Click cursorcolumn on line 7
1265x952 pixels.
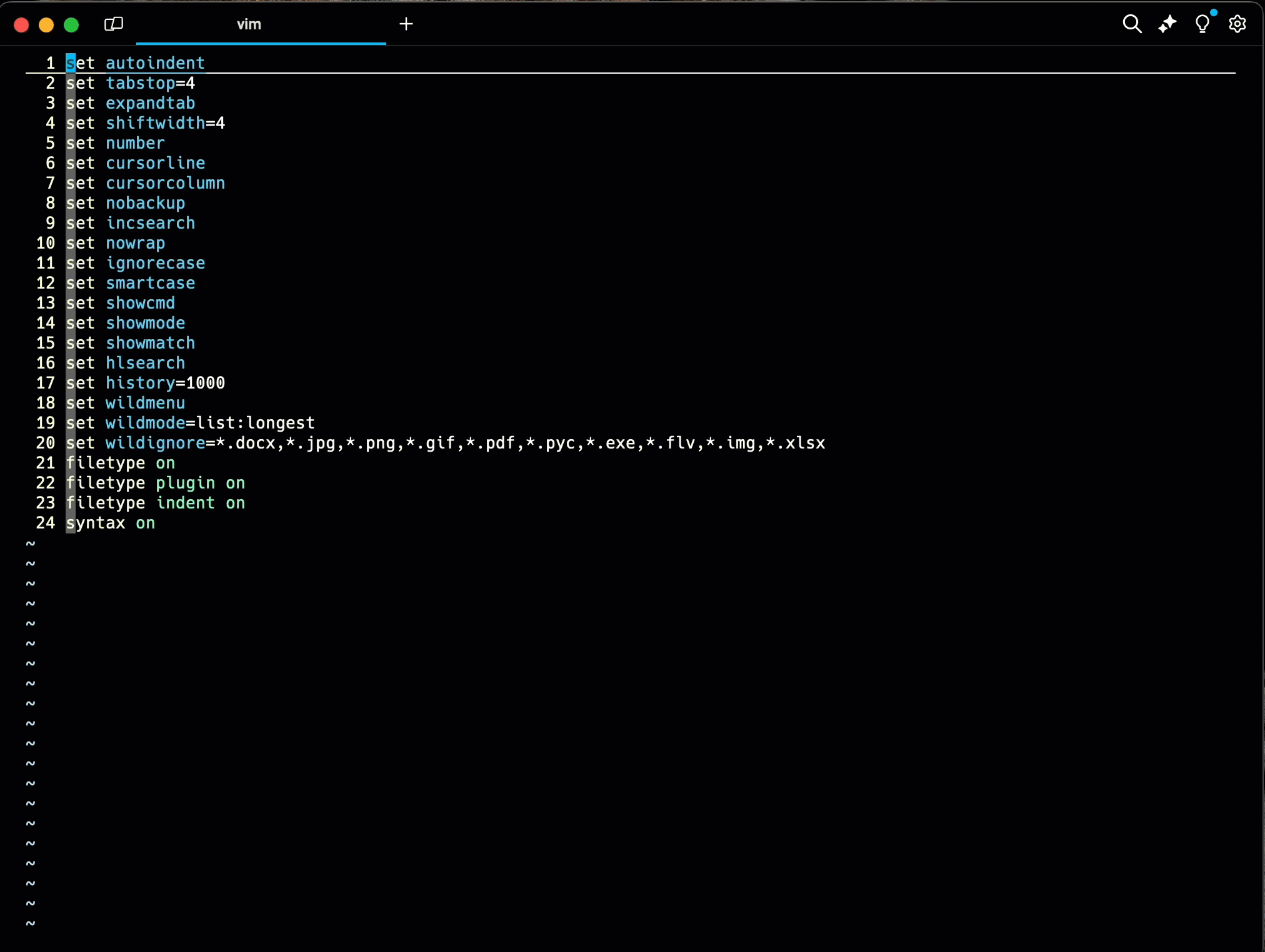(x=165, y=183)
